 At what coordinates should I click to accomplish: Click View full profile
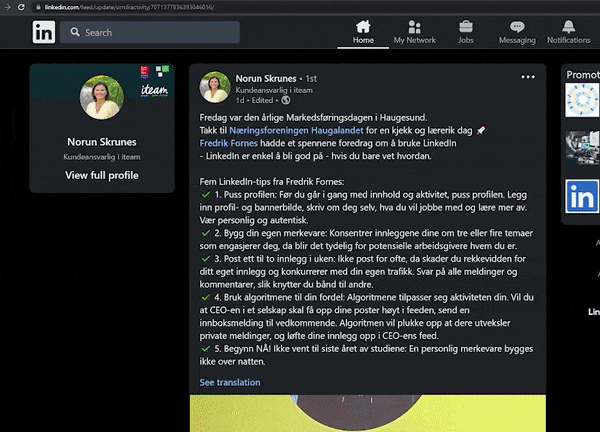102,175
